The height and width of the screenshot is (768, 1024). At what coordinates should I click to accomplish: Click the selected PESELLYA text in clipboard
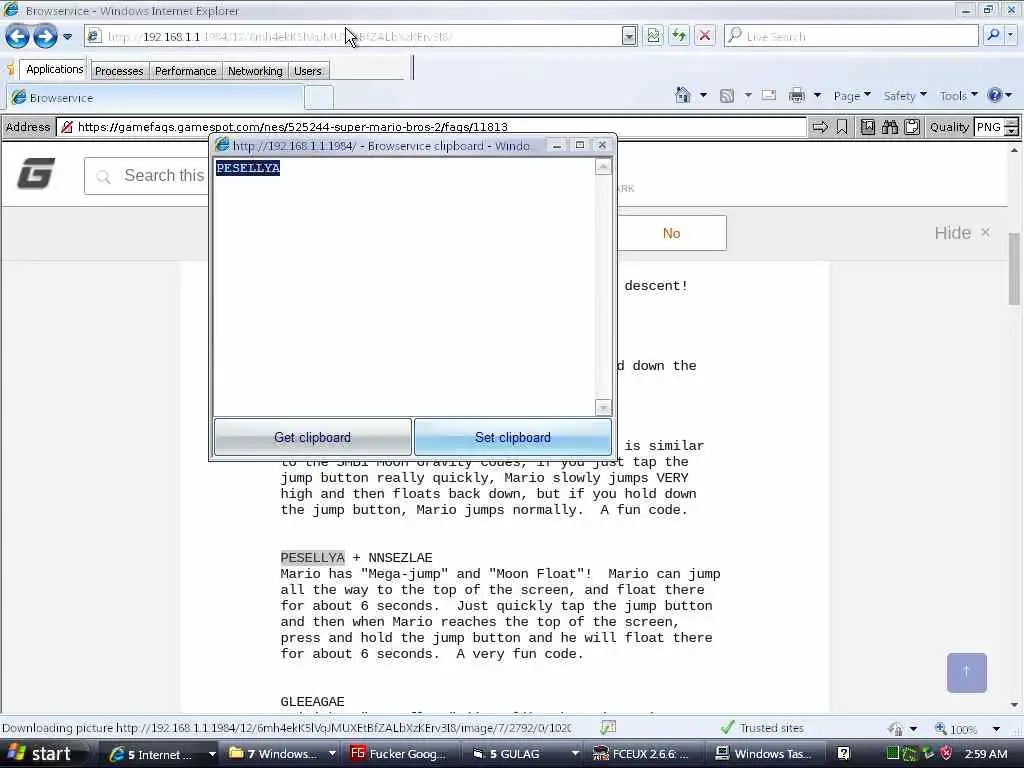[248, 168]
